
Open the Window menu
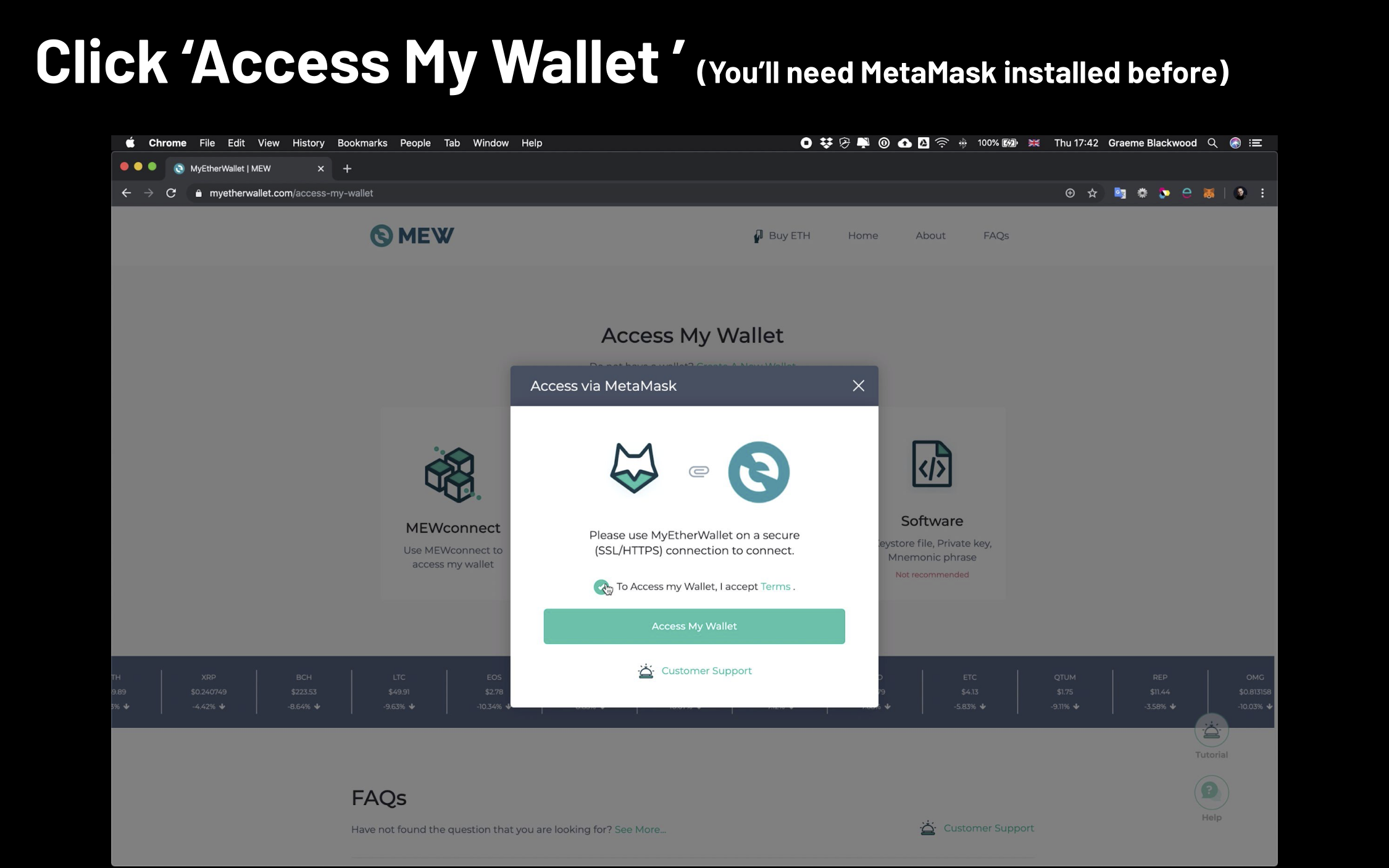point(491,143)
